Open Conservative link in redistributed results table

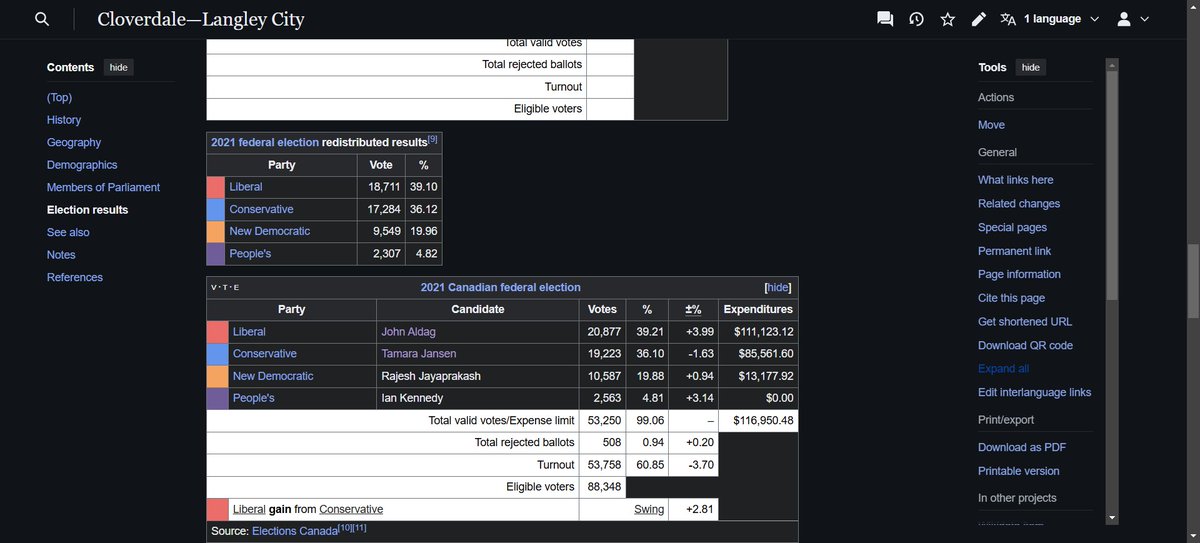click(261, 209)
